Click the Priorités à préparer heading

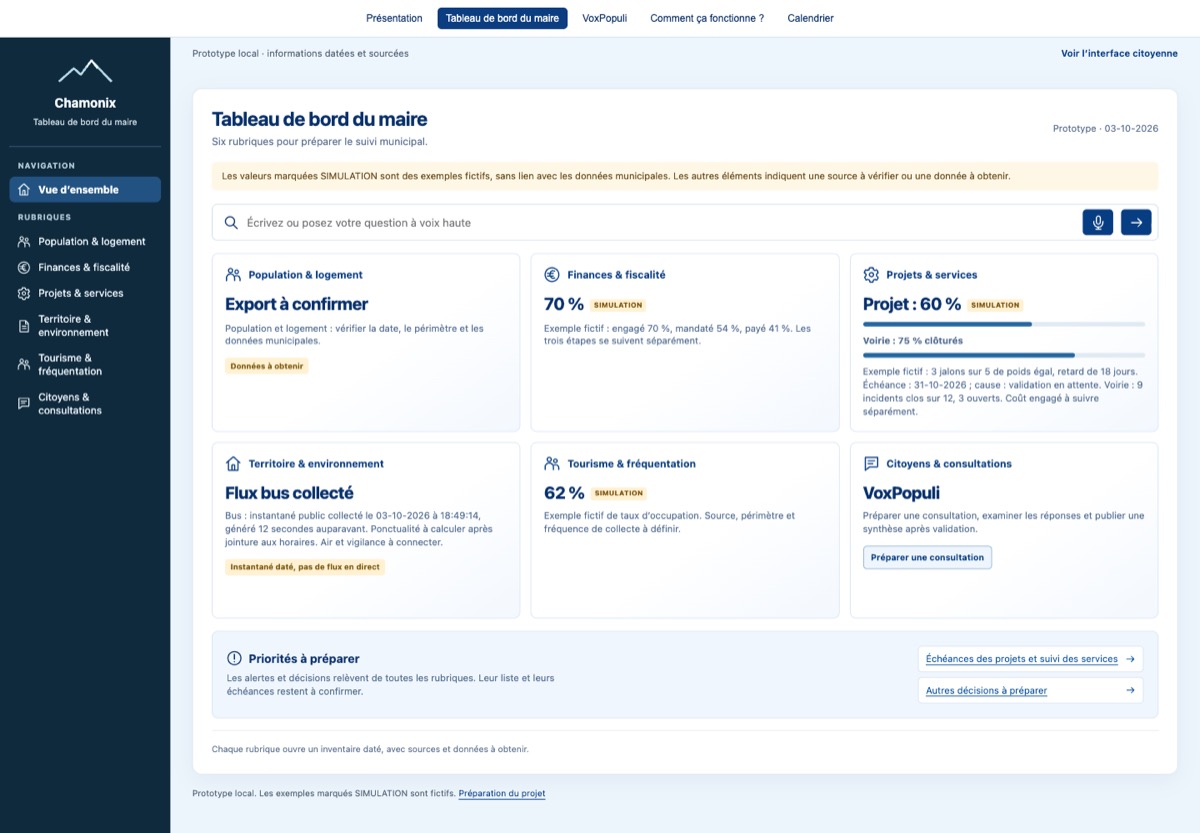point(304,659)
